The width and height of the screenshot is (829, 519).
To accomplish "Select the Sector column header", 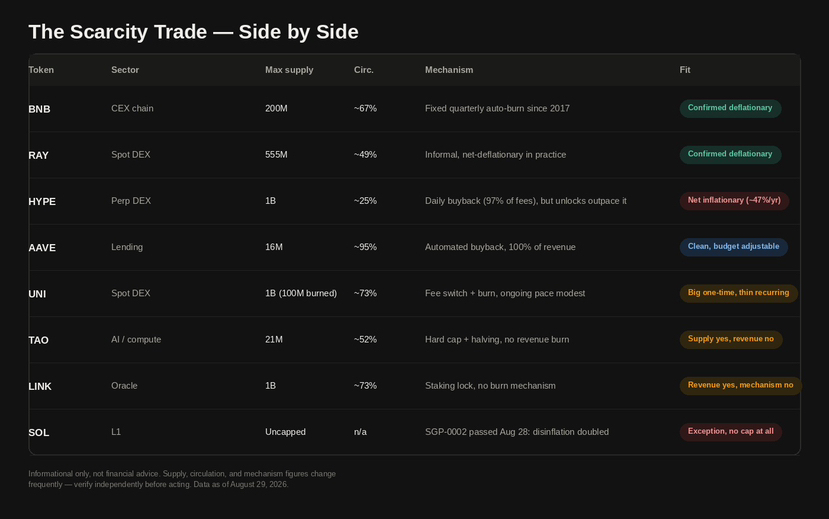I will tap(125, 70).
